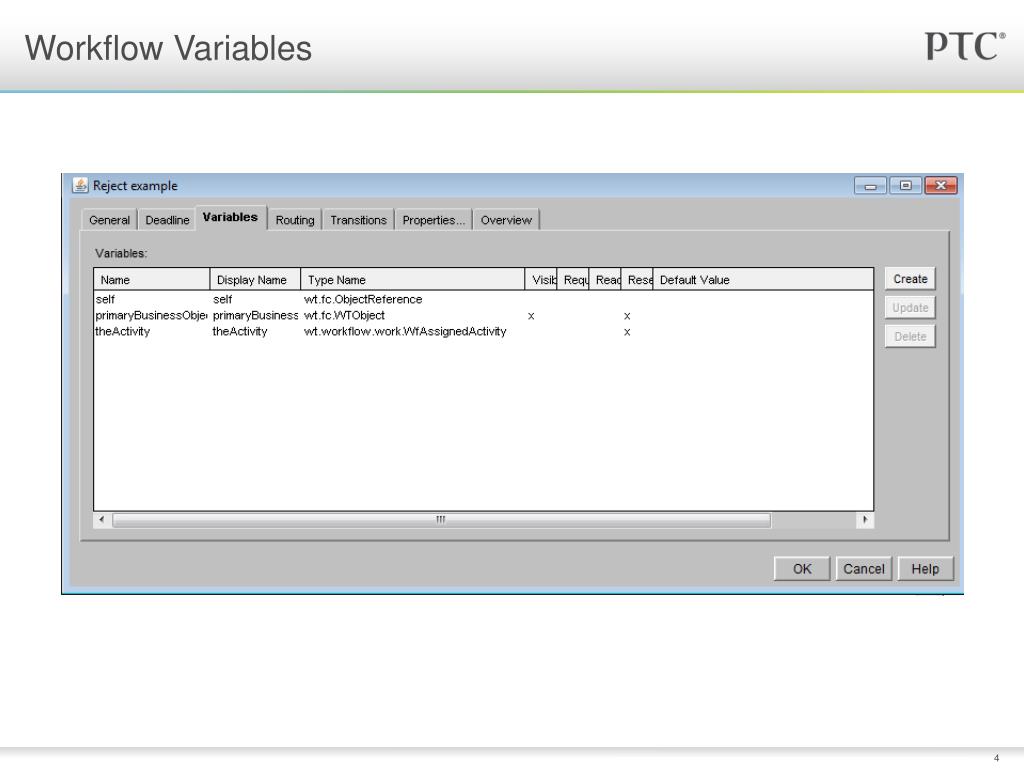Click the Java icon in Reject example title bar
The image size is (1024, 768).
pos(80,185)
